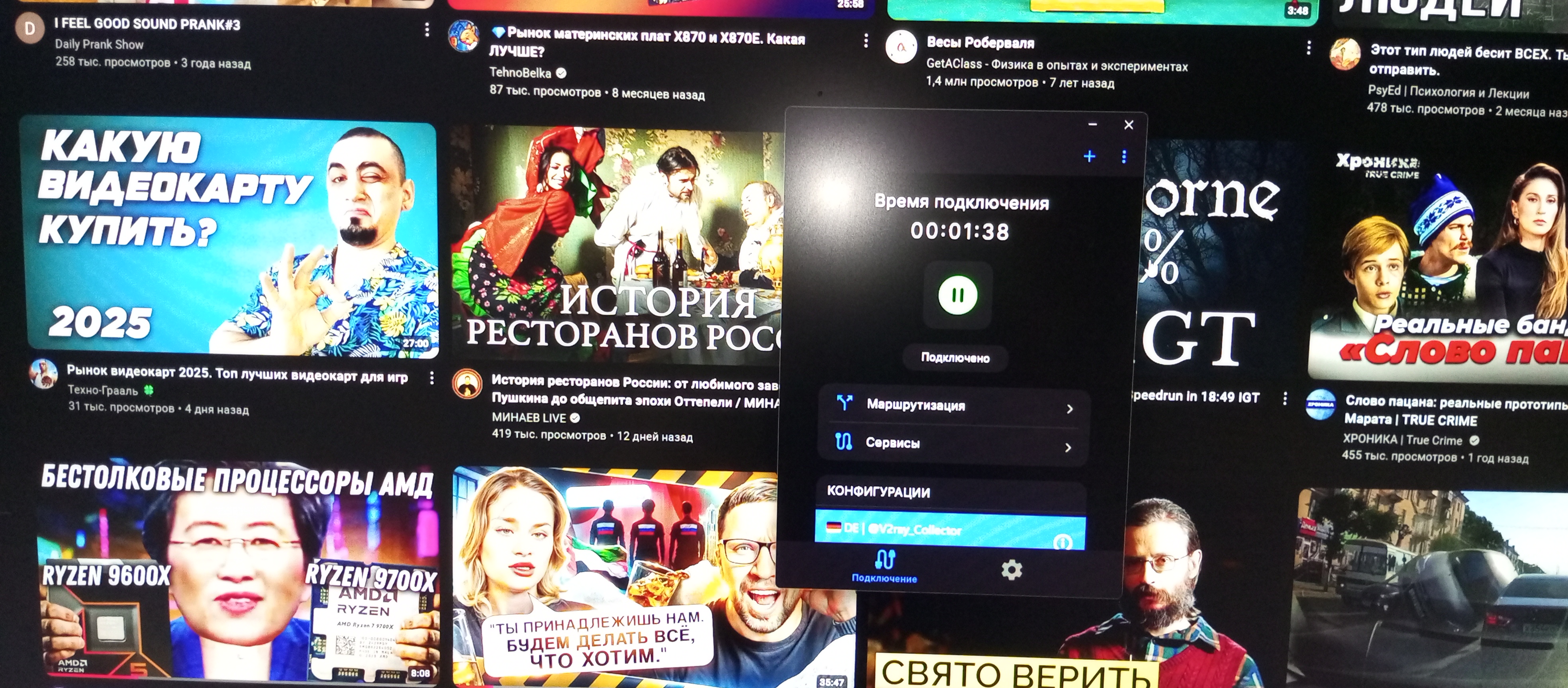Open Весы Роберваля video title
Viewport: 1568px width, 688px height.
(980, 43)
